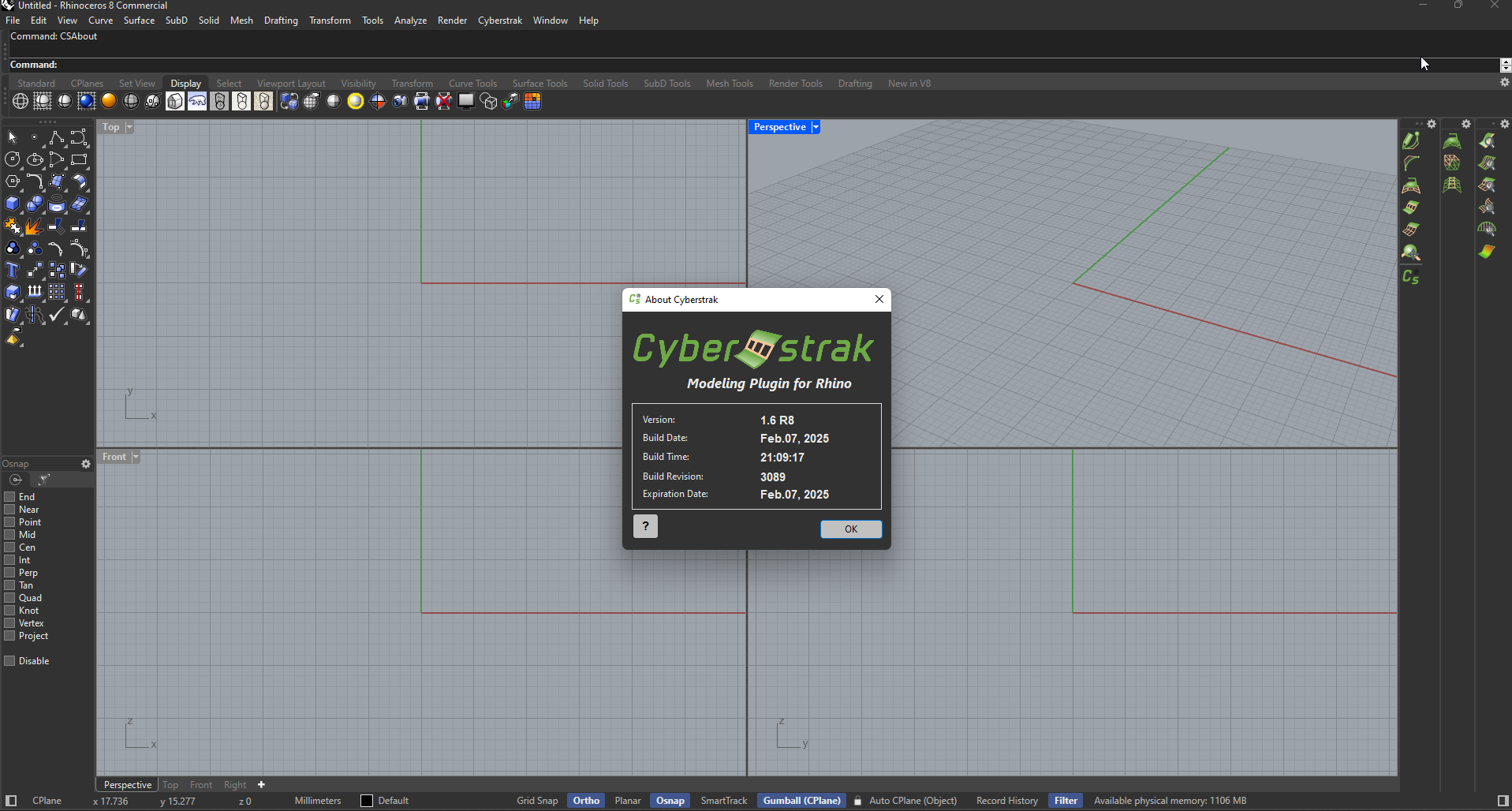1512x811 pixels.
Task: Click Record History in status bar
Action: pyautogui.click(x=1006, y=801)
